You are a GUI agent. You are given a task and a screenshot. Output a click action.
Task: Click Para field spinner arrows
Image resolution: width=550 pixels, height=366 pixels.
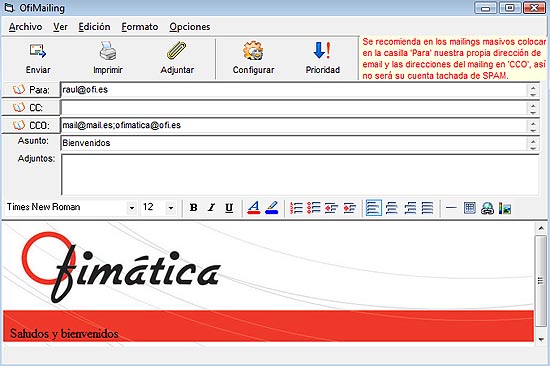533,91
